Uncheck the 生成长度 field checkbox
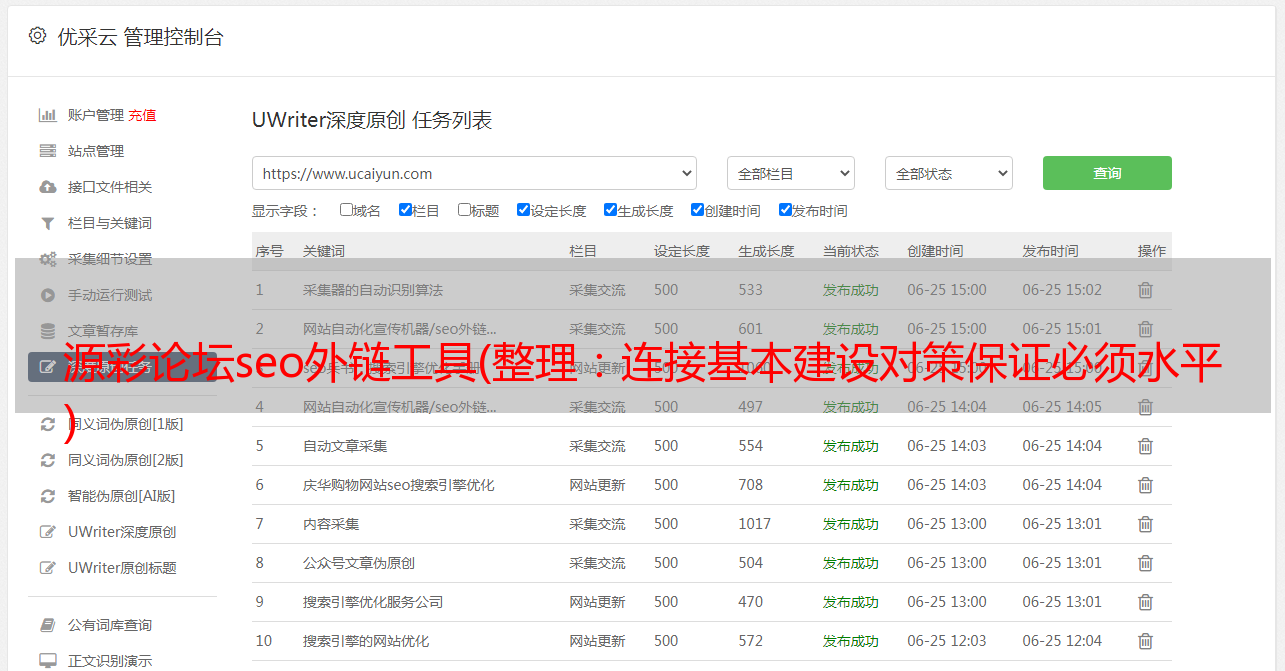This screenshot has width=1285, height=671. click(x=610, y=210)
